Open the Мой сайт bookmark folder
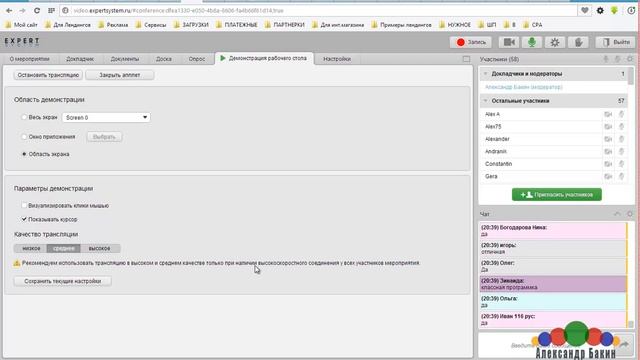Viewport: 640px width, 360px height. pyautogui.click(x=21, y=25)
